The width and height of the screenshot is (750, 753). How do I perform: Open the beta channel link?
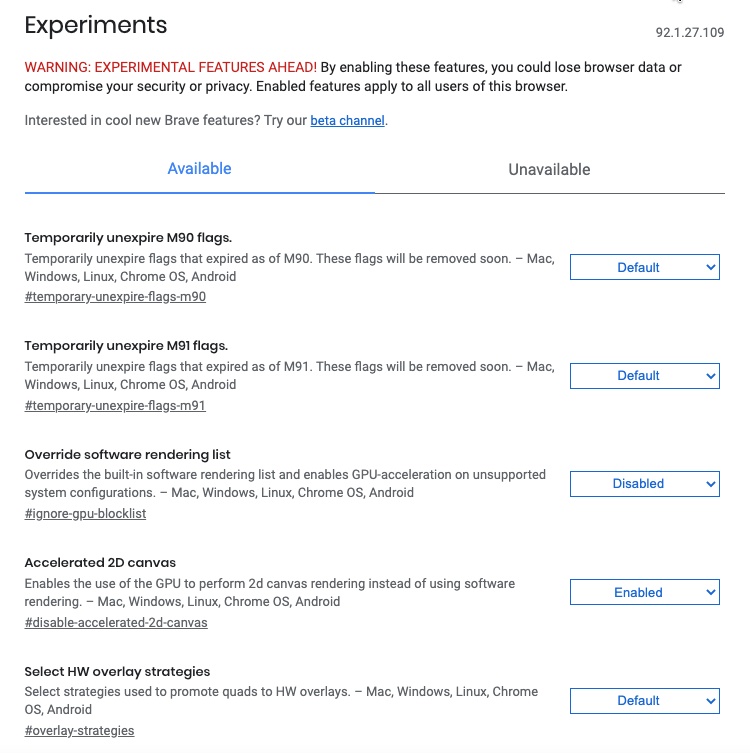(x=347, y=121)
